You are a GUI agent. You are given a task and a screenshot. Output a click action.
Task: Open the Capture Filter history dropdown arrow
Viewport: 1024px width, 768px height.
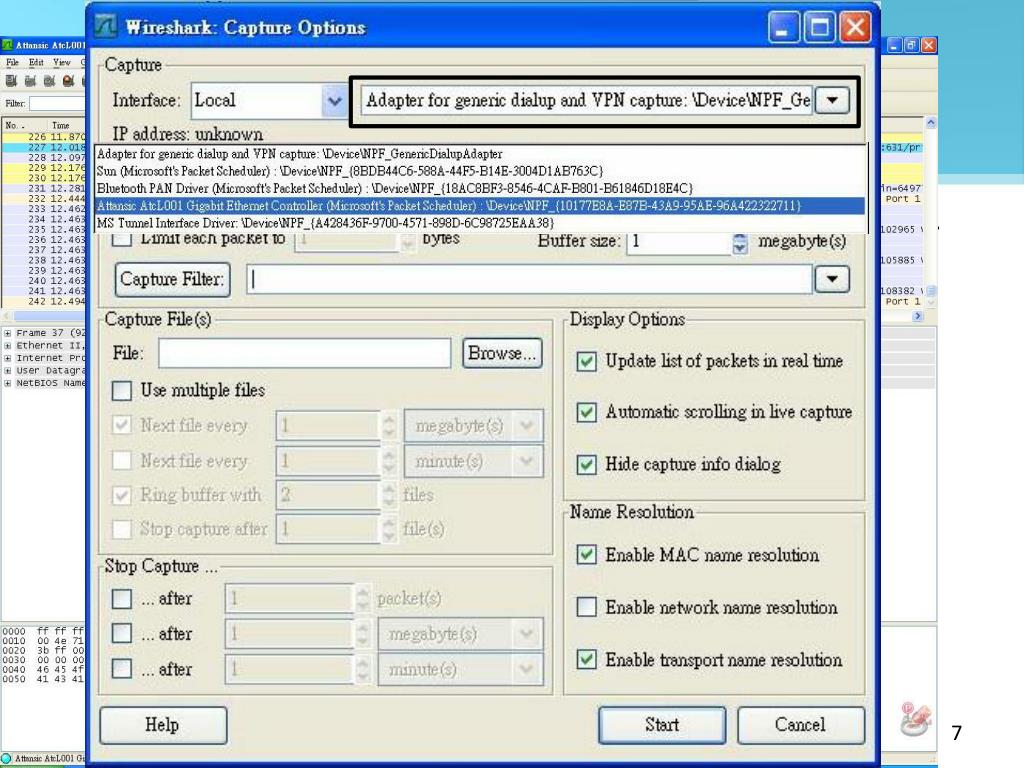click(832, 280)
